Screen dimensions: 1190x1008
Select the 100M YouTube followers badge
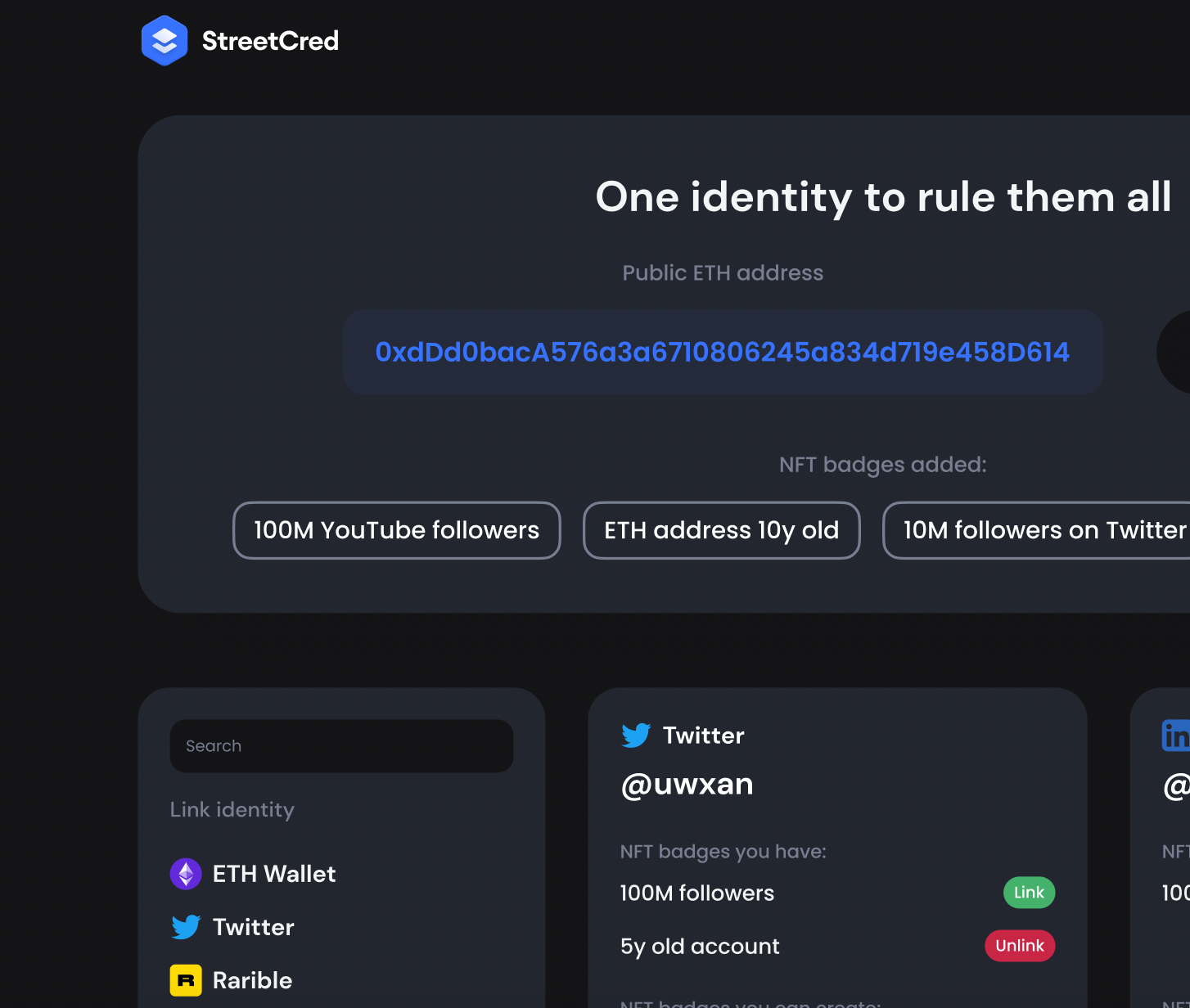click(397, 530)
